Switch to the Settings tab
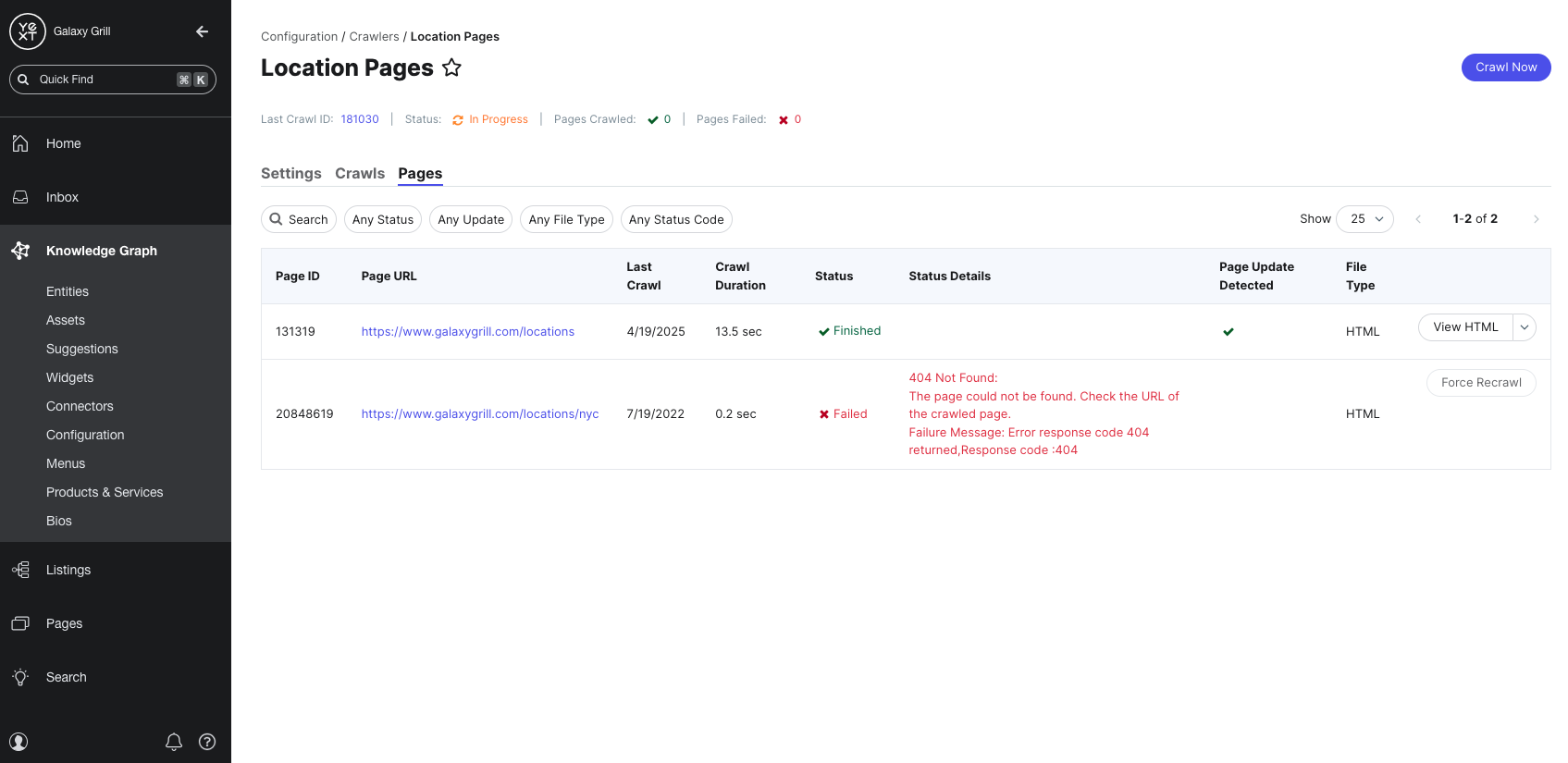The height and width of the screenshot is (763, 1568). [x=291, y=173]
